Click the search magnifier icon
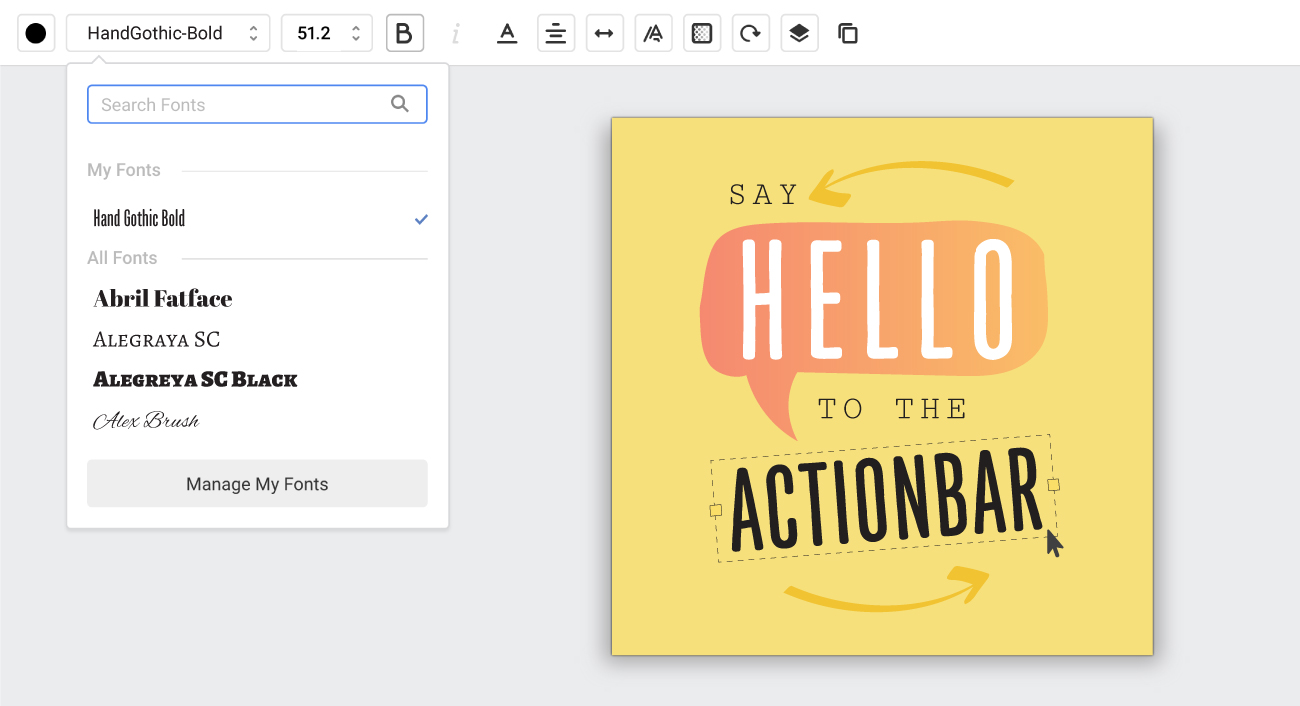1300x706 pixels. [400, 104]
